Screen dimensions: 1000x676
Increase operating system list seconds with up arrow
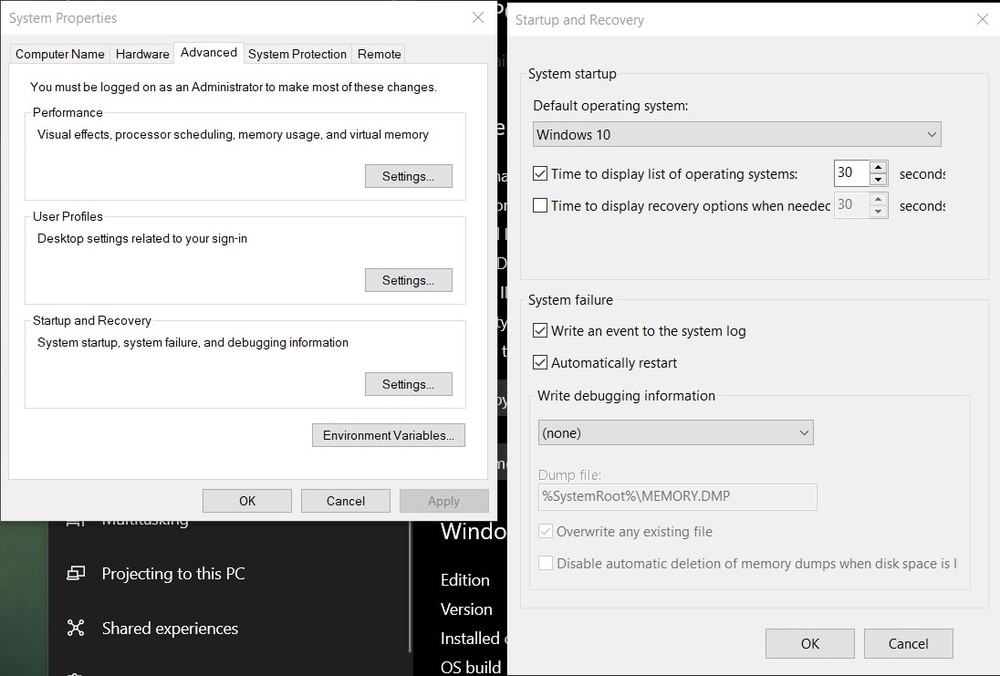coord(877,168)
